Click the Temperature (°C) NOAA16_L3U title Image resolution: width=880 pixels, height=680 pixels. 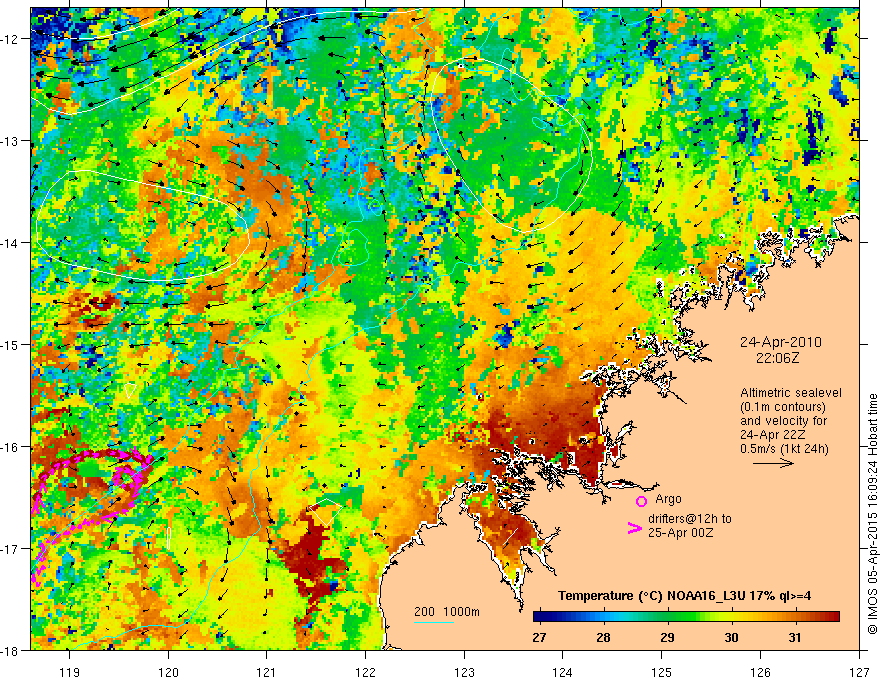point(684,596)
